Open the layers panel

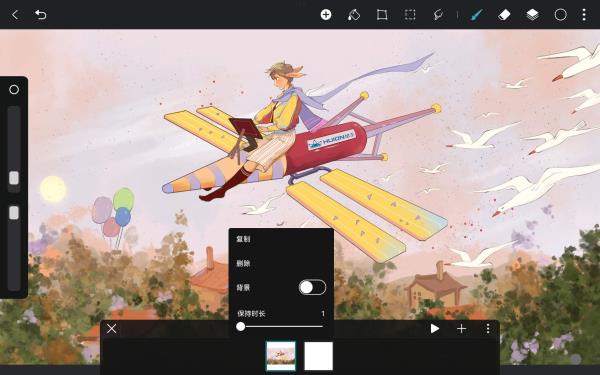click(x=532, y=15)
